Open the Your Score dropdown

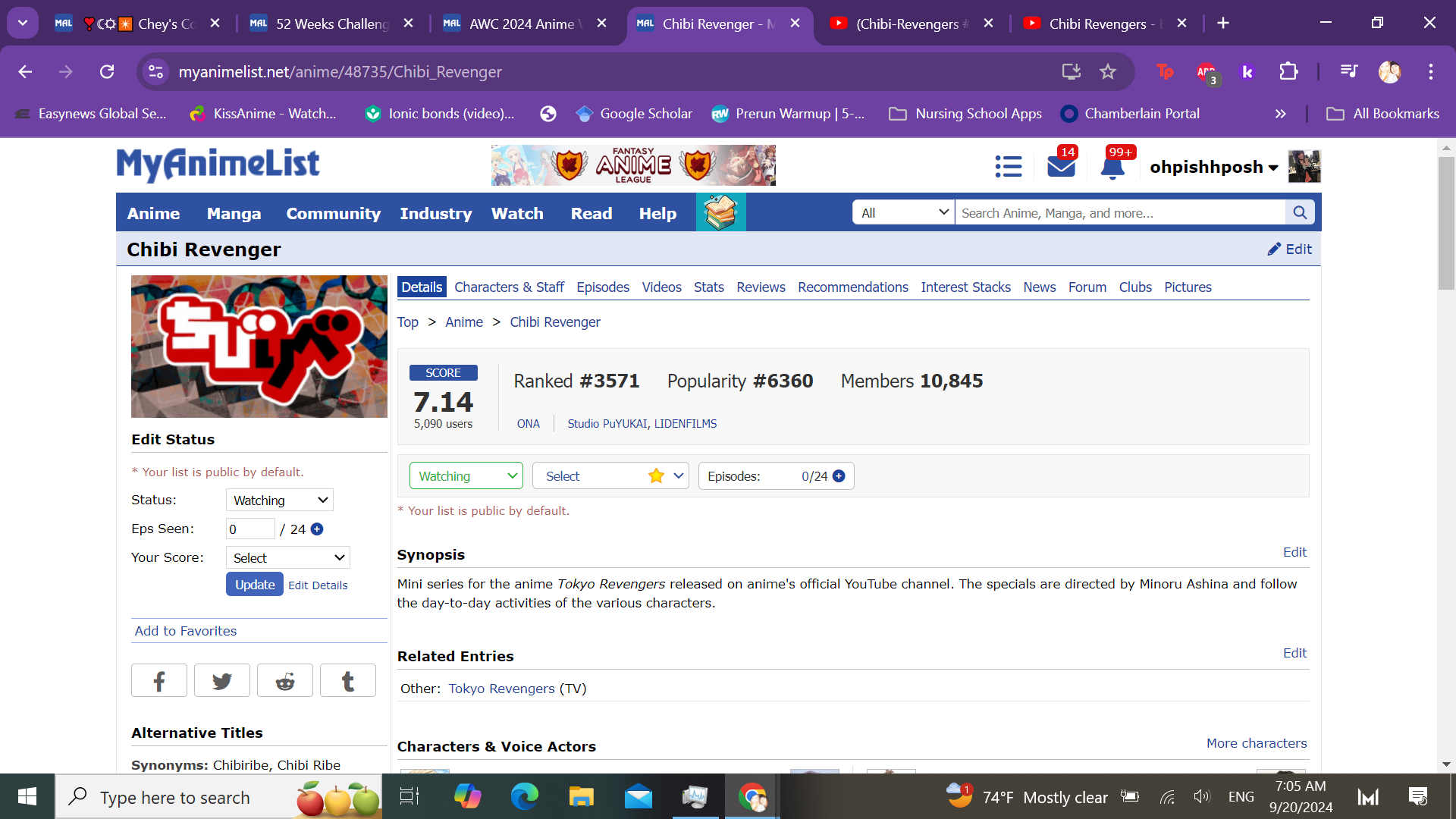(288, 558)
